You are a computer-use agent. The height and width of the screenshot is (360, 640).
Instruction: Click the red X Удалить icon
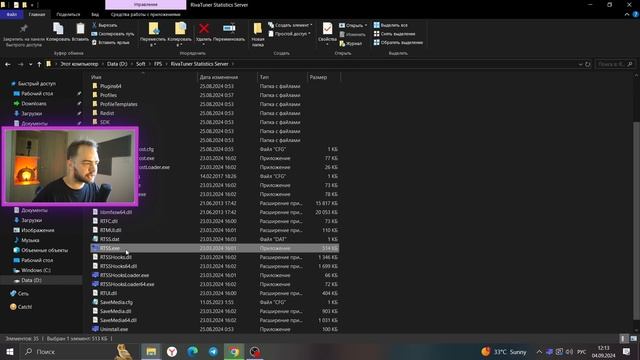pos(204,28)
